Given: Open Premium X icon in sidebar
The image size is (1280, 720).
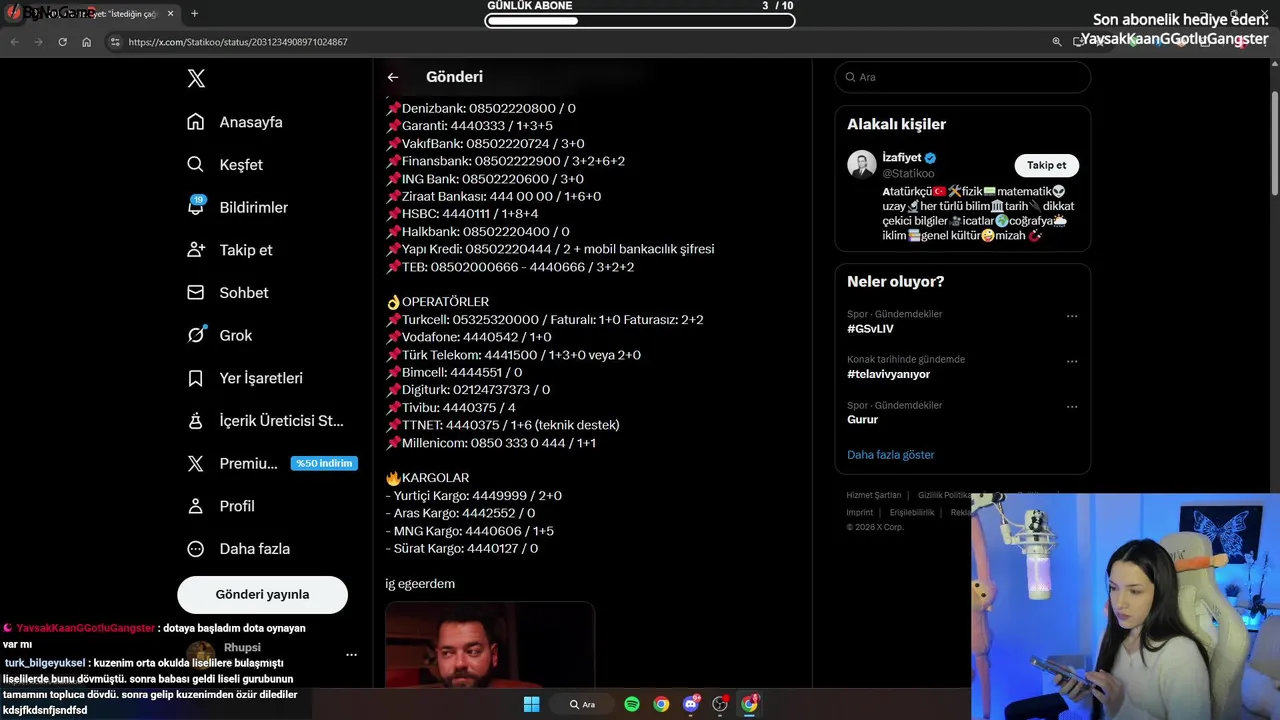Looking at the screenshot, I should (x=196, y=464).
